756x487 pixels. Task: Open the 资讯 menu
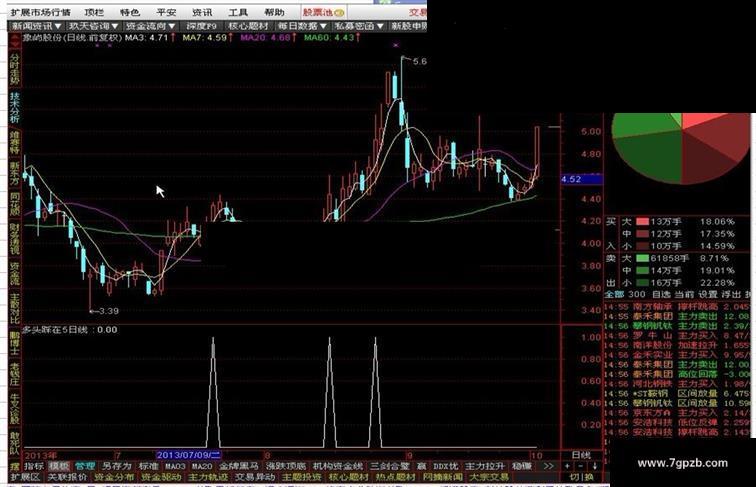[202, 12]
